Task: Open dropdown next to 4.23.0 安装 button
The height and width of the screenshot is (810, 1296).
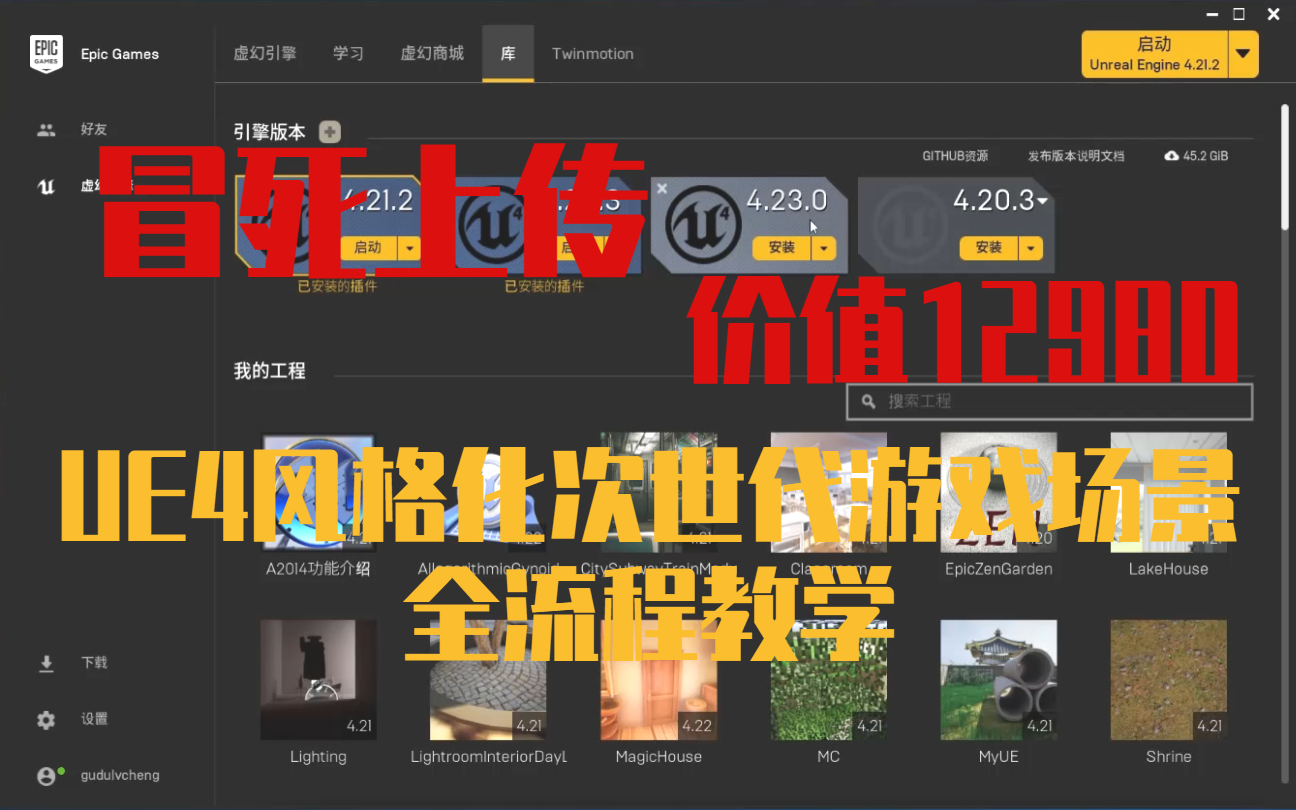Action: (824, 248)
